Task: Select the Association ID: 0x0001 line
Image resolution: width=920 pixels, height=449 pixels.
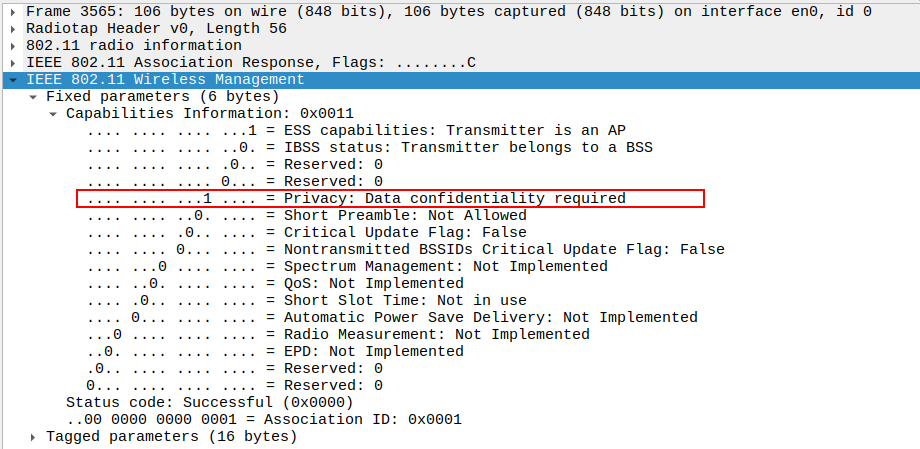Action: click(x=264, y=420)
